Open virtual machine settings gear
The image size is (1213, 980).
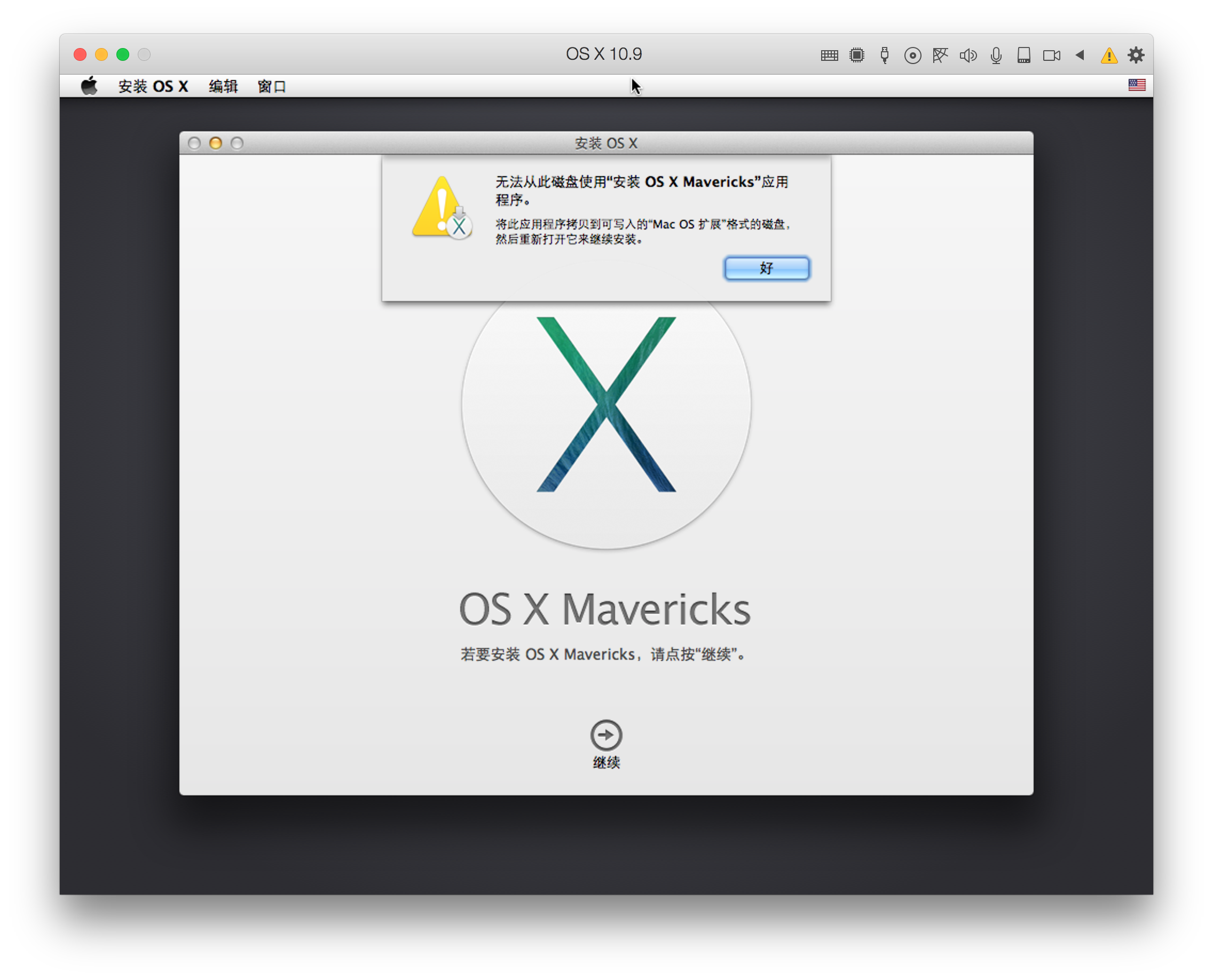[x=1136, y=56]
